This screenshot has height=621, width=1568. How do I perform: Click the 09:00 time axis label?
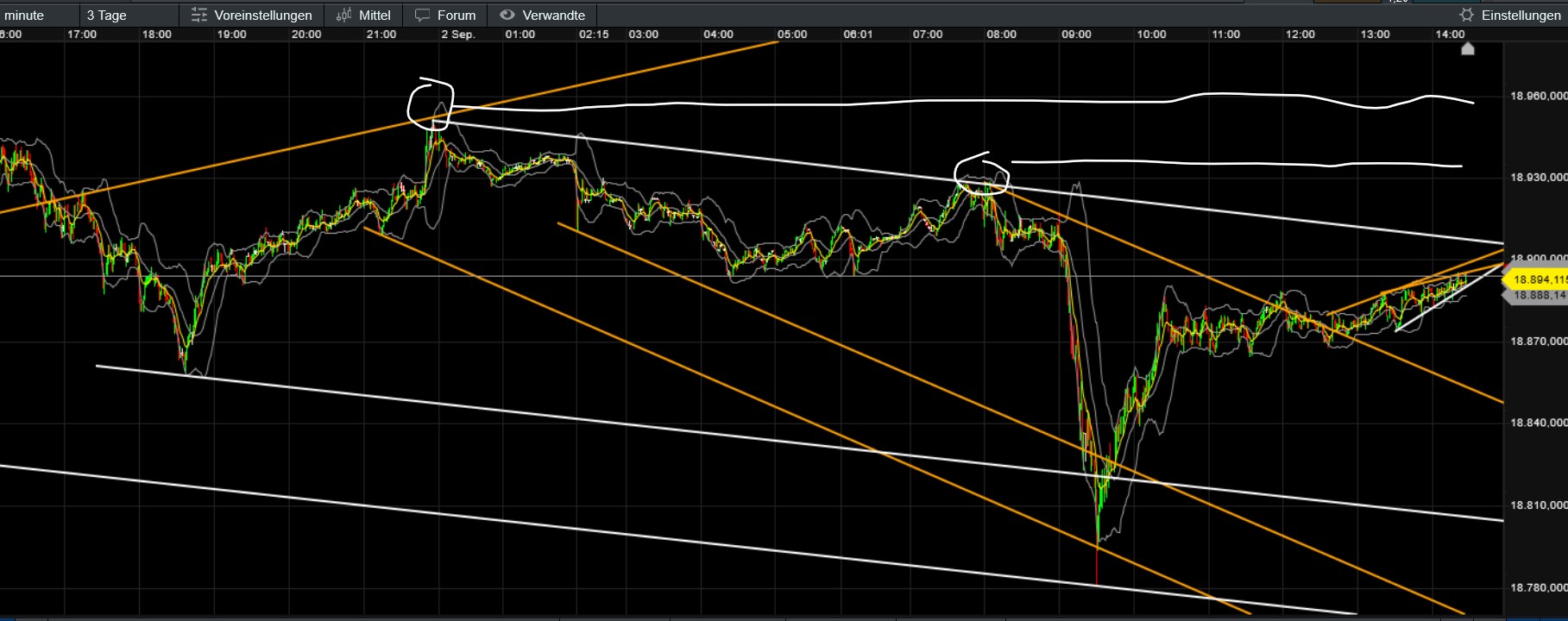pyautogui.click(x=1077, y=34)
